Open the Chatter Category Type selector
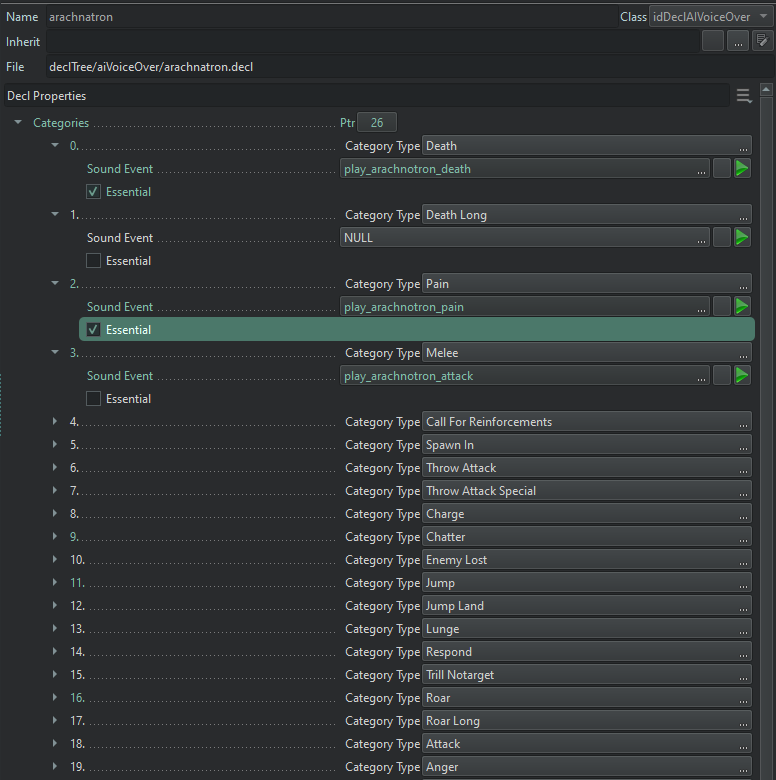The image size is (776, 780). pyautogui.click(x=586, y=537)
